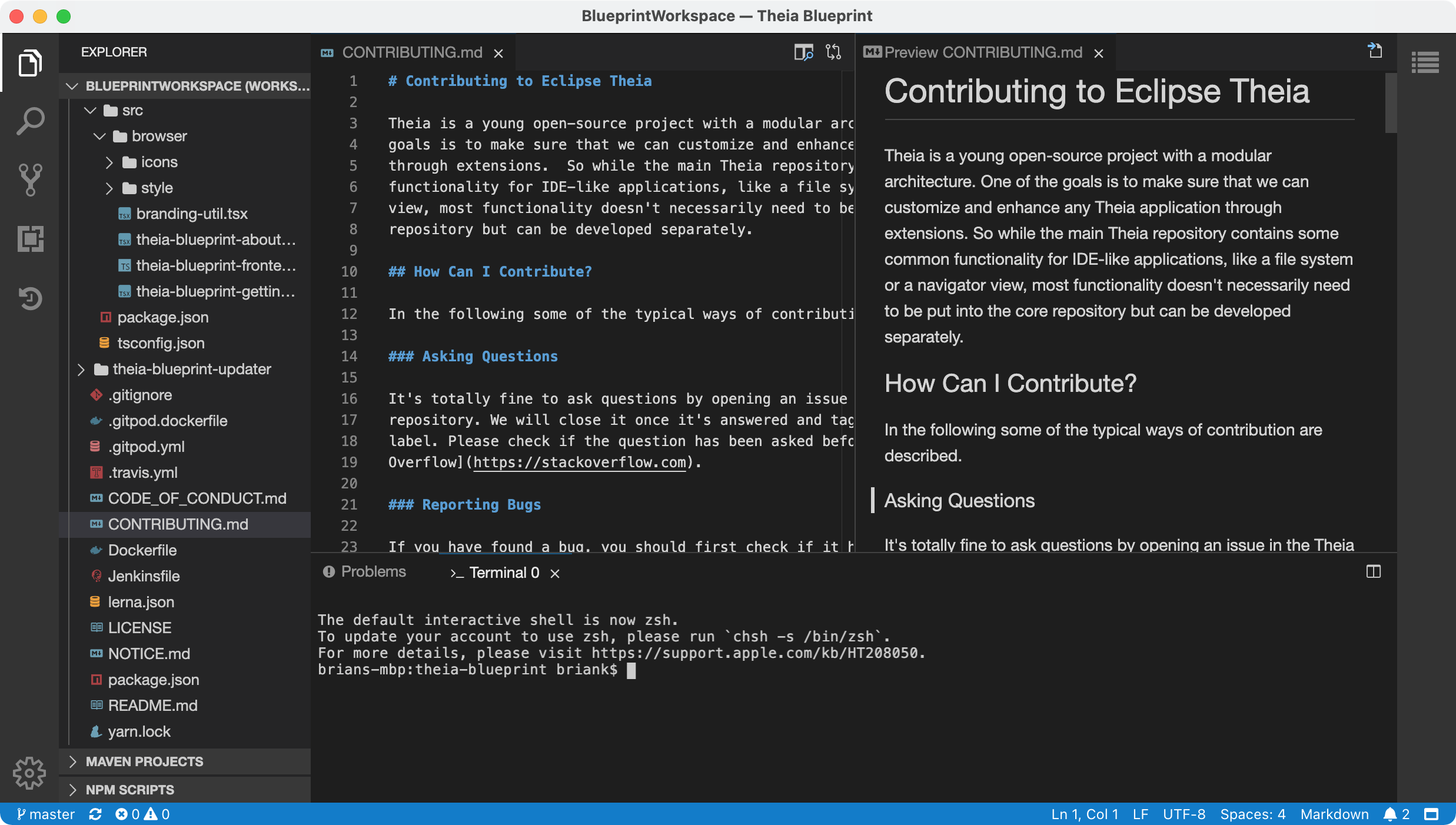Screen dimensions: 1456x825
Task: Open the Extensions view icon
Action: click(x=30, y=239)
